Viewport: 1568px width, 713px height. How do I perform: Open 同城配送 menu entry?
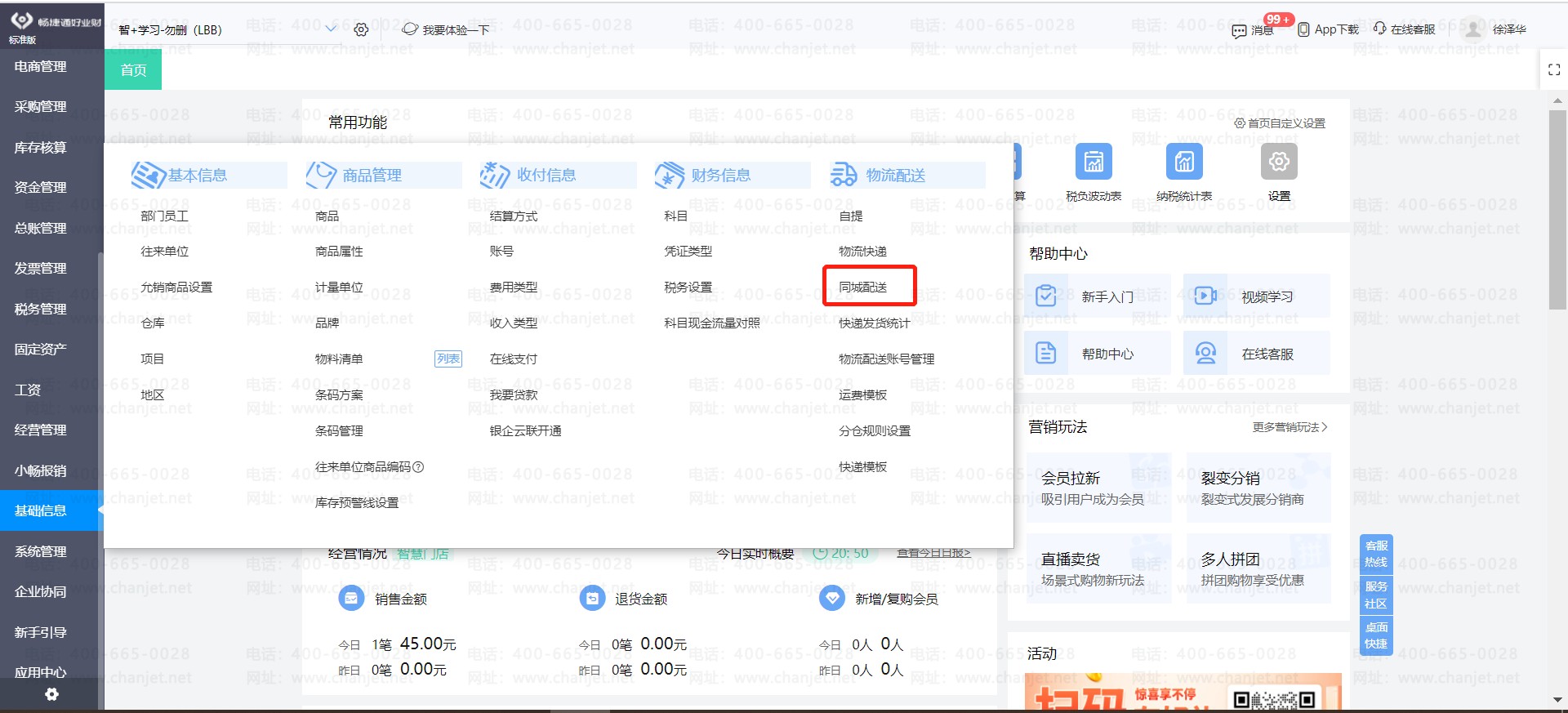862,287
